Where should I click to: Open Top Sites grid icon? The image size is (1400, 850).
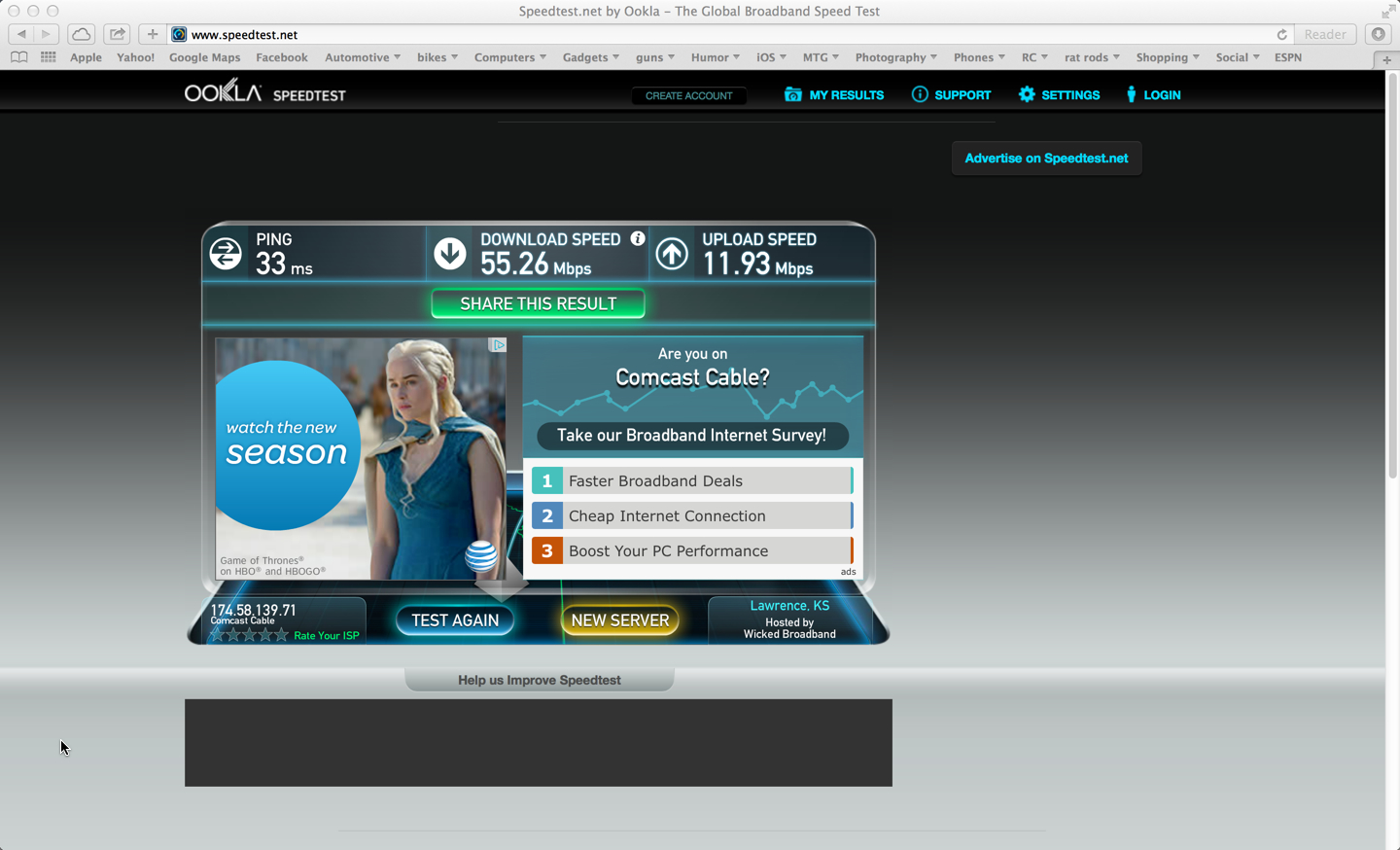[x=49, y=57]
